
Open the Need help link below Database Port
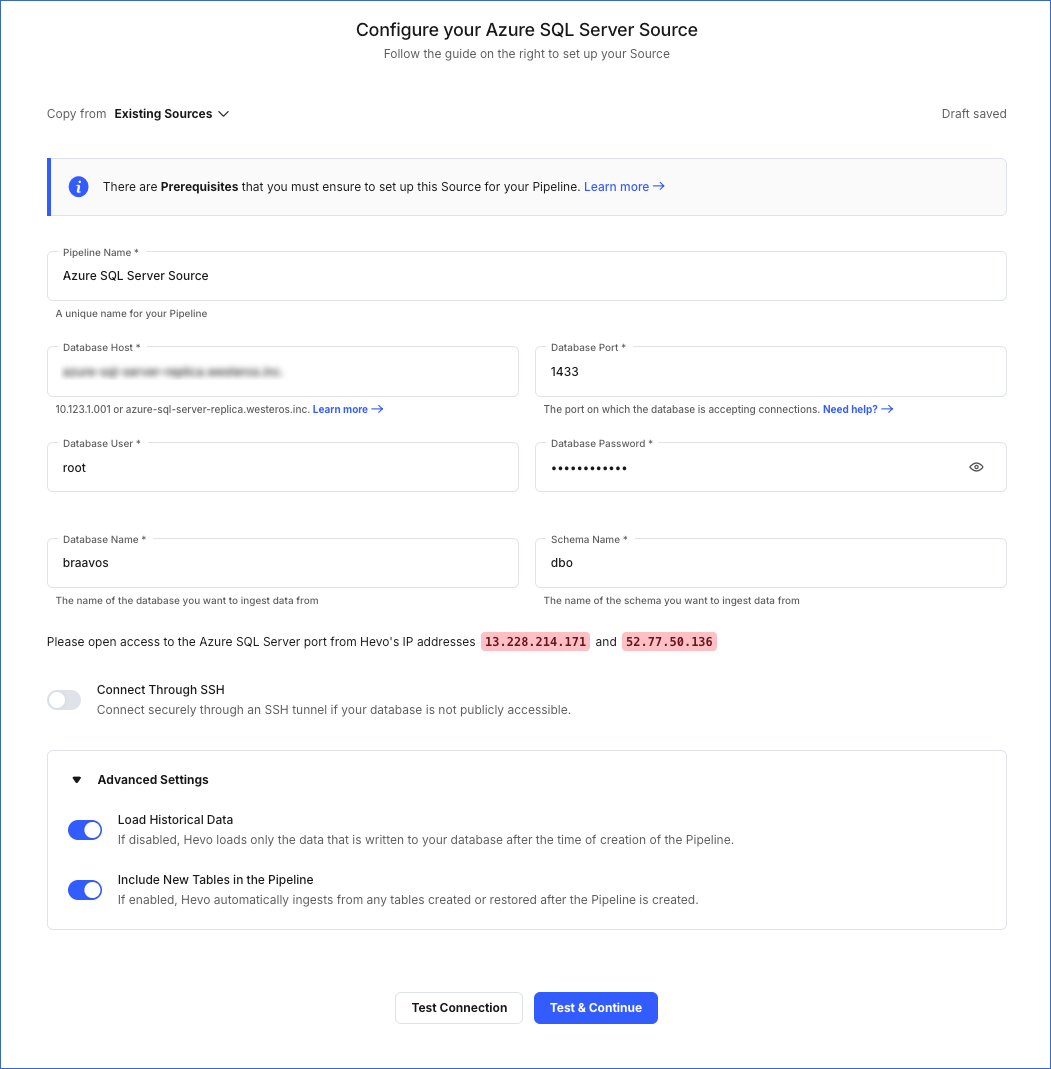click(851, 408)
